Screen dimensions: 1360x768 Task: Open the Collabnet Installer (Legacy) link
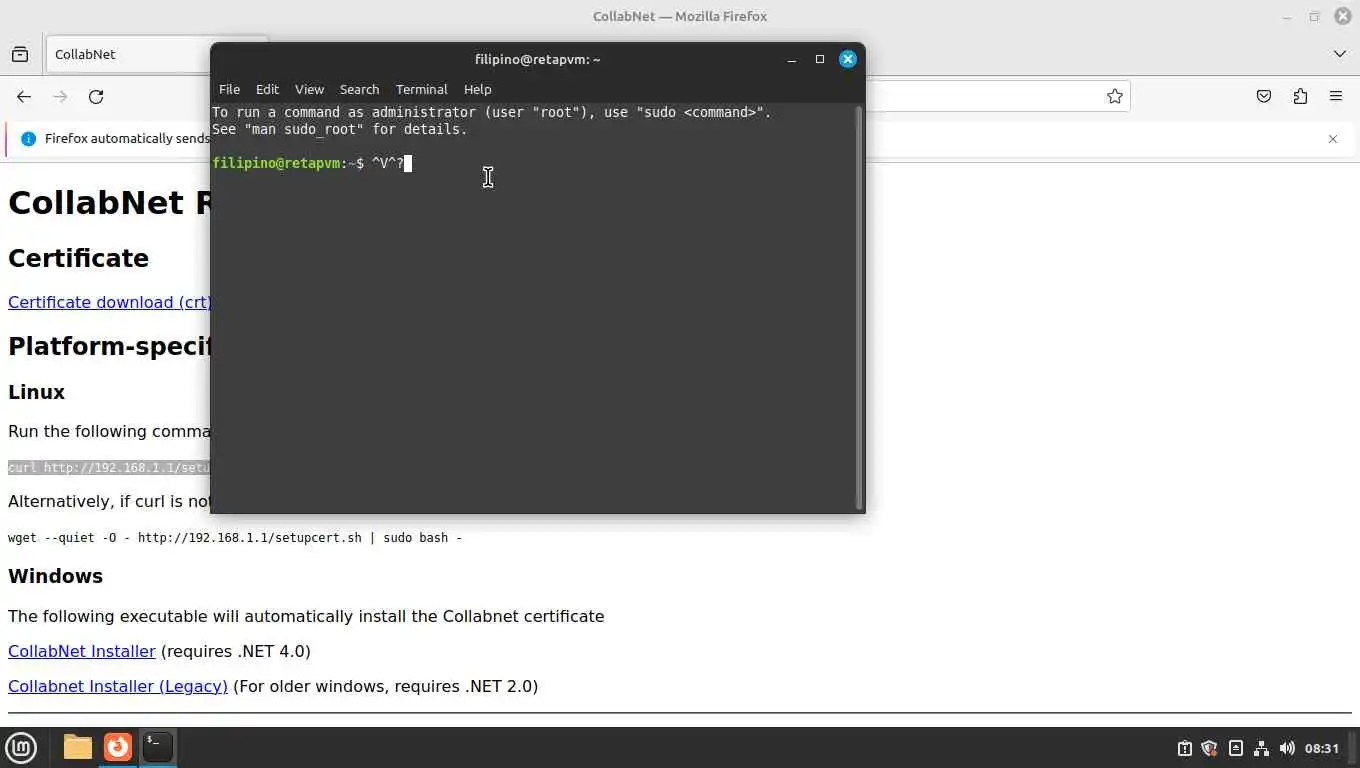pos(118,686)
